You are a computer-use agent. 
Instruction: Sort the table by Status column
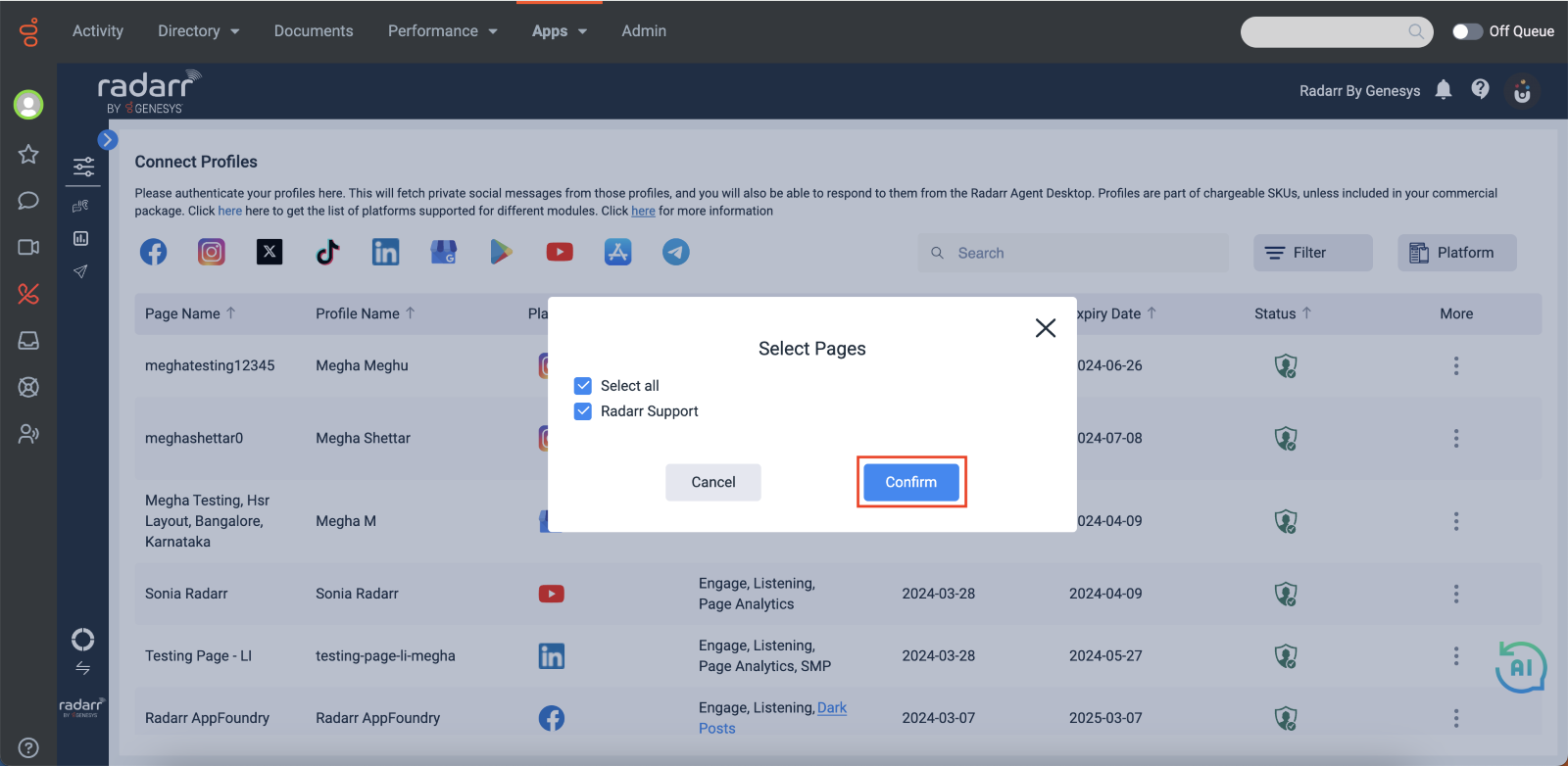coord(1283,313)
